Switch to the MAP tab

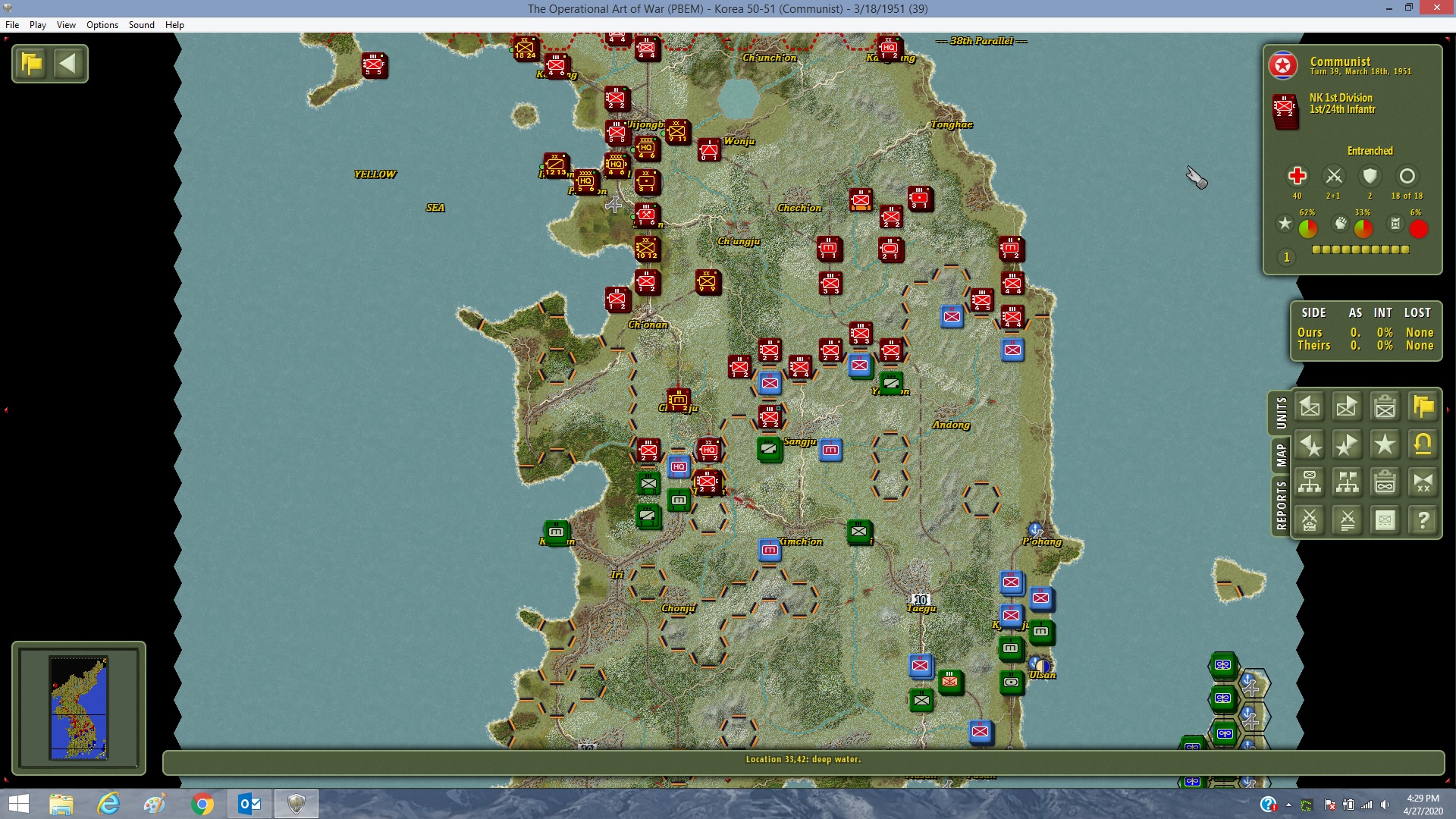(x=1281, y=455)
